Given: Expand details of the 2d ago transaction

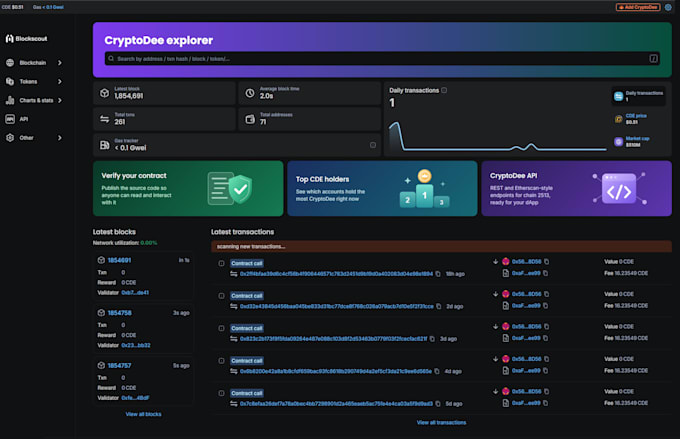Looking at the screenshot, I should 221,296.
